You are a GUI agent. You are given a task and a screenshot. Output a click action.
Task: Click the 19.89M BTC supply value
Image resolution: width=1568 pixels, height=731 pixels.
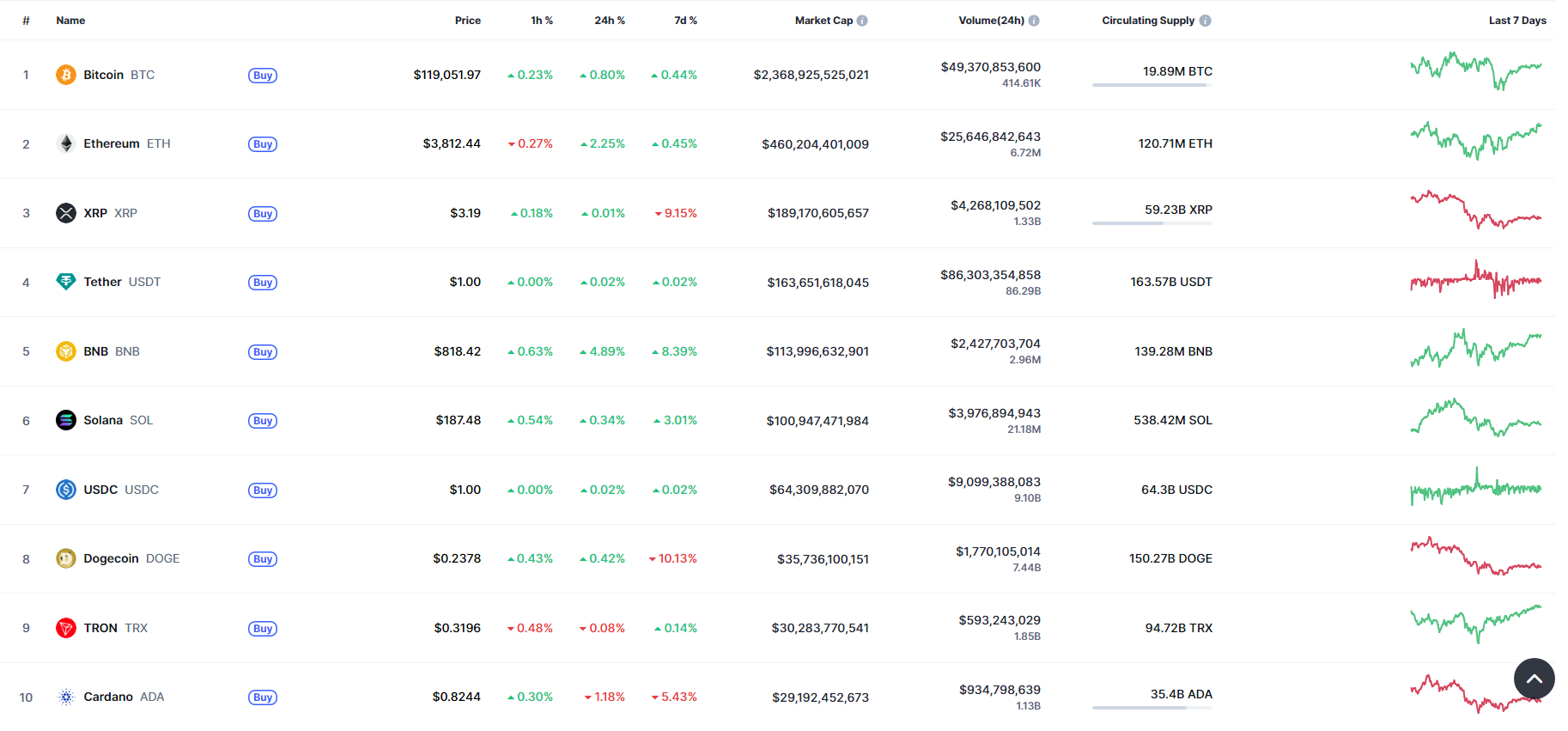1177,71
